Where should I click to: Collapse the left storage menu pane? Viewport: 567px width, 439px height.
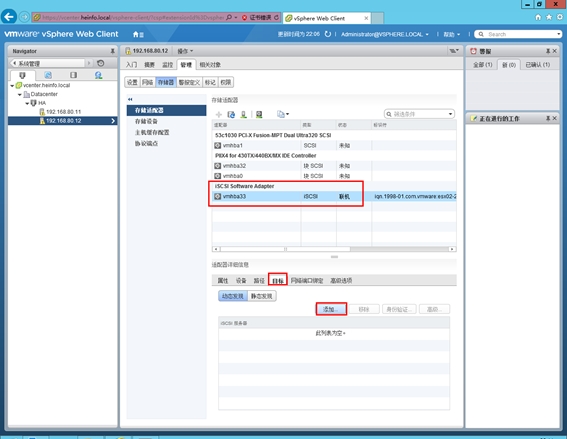pos(130,99)
